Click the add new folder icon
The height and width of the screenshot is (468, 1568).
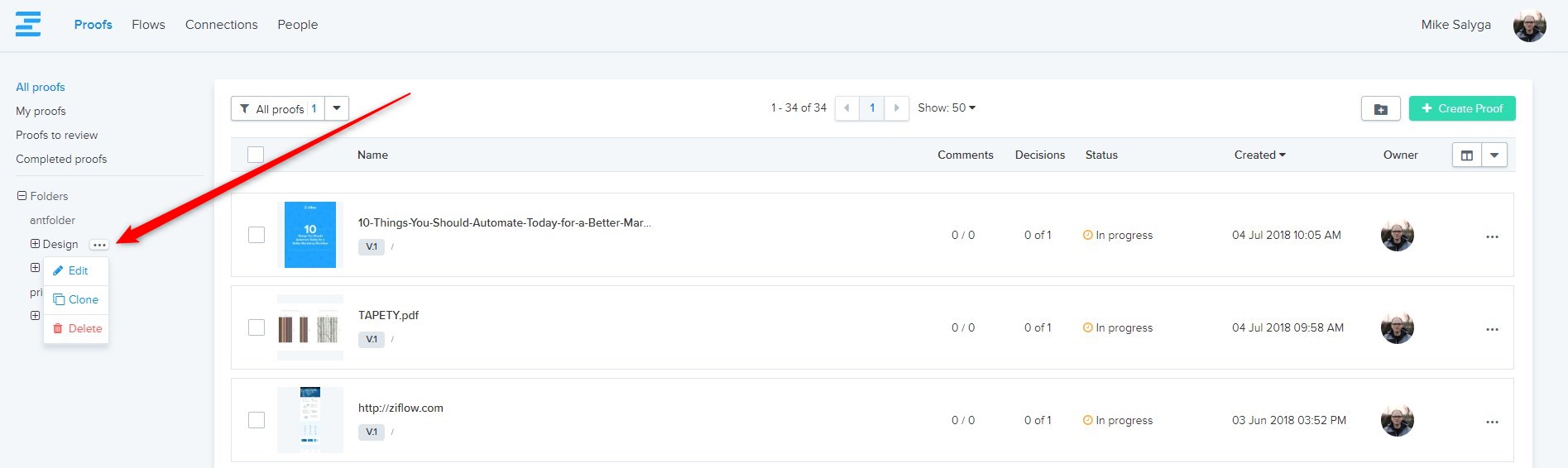(x=1380, y=108)
